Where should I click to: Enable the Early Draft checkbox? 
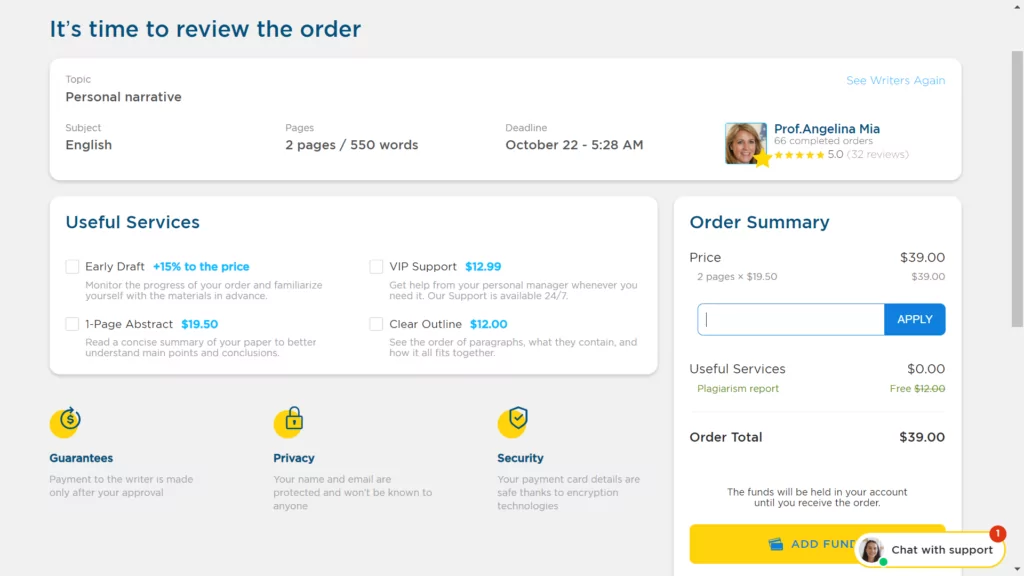[72, 266]
